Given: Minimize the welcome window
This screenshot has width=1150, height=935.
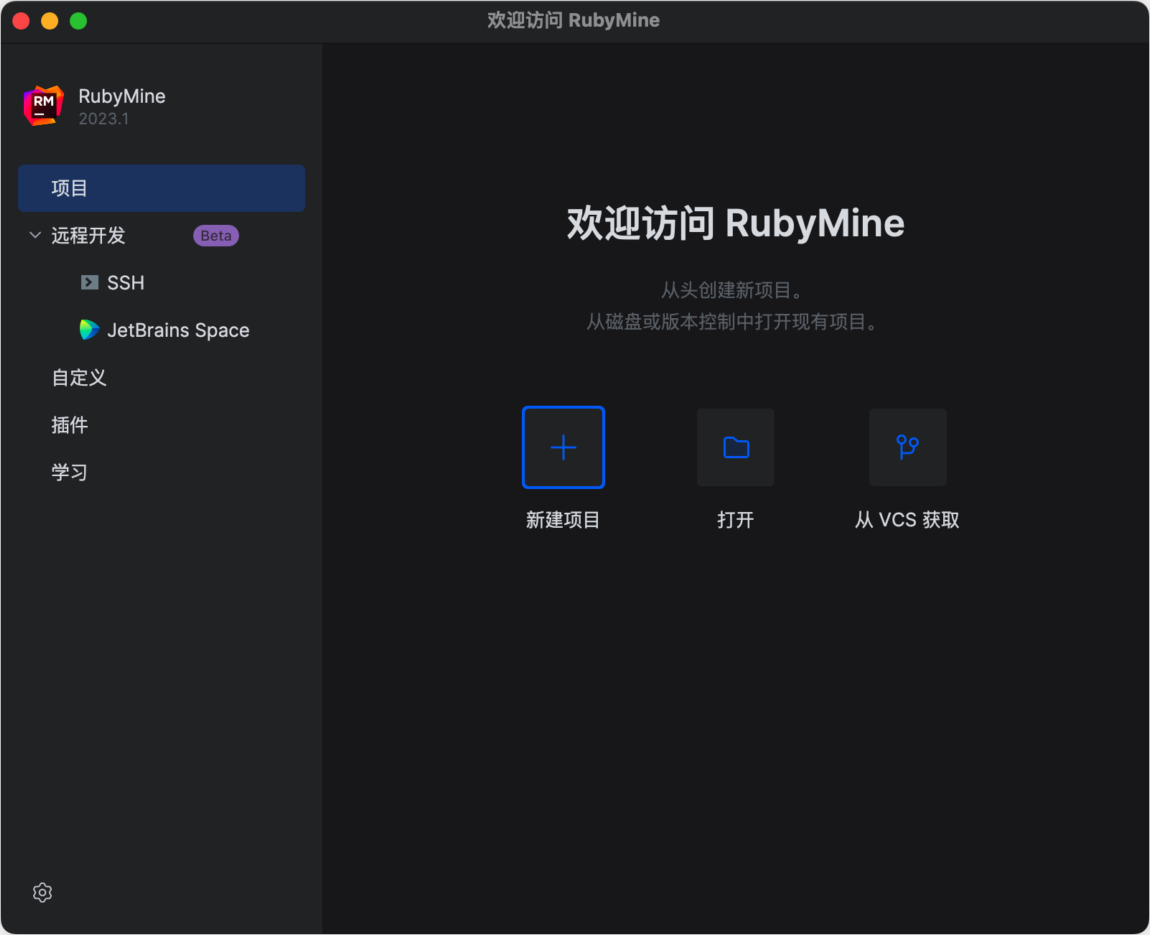Looking at the screenshot, I should pos(50,21).
